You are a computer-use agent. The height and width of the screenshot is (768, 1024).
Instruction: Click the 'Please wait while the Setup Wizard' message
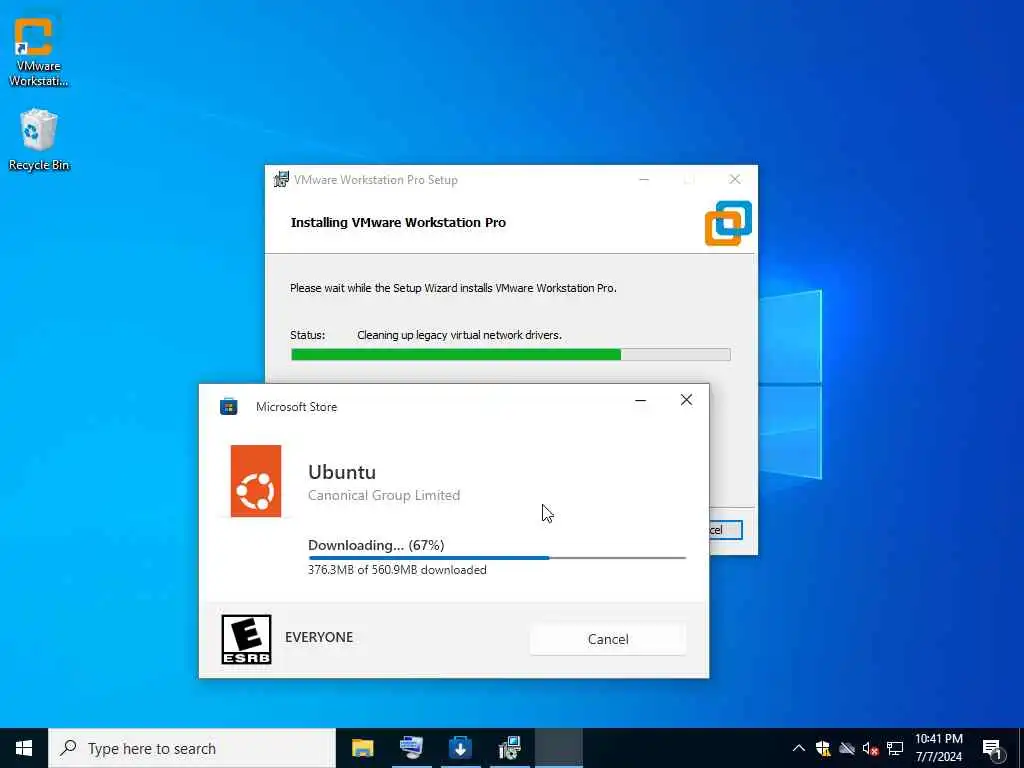click(453, 288)
